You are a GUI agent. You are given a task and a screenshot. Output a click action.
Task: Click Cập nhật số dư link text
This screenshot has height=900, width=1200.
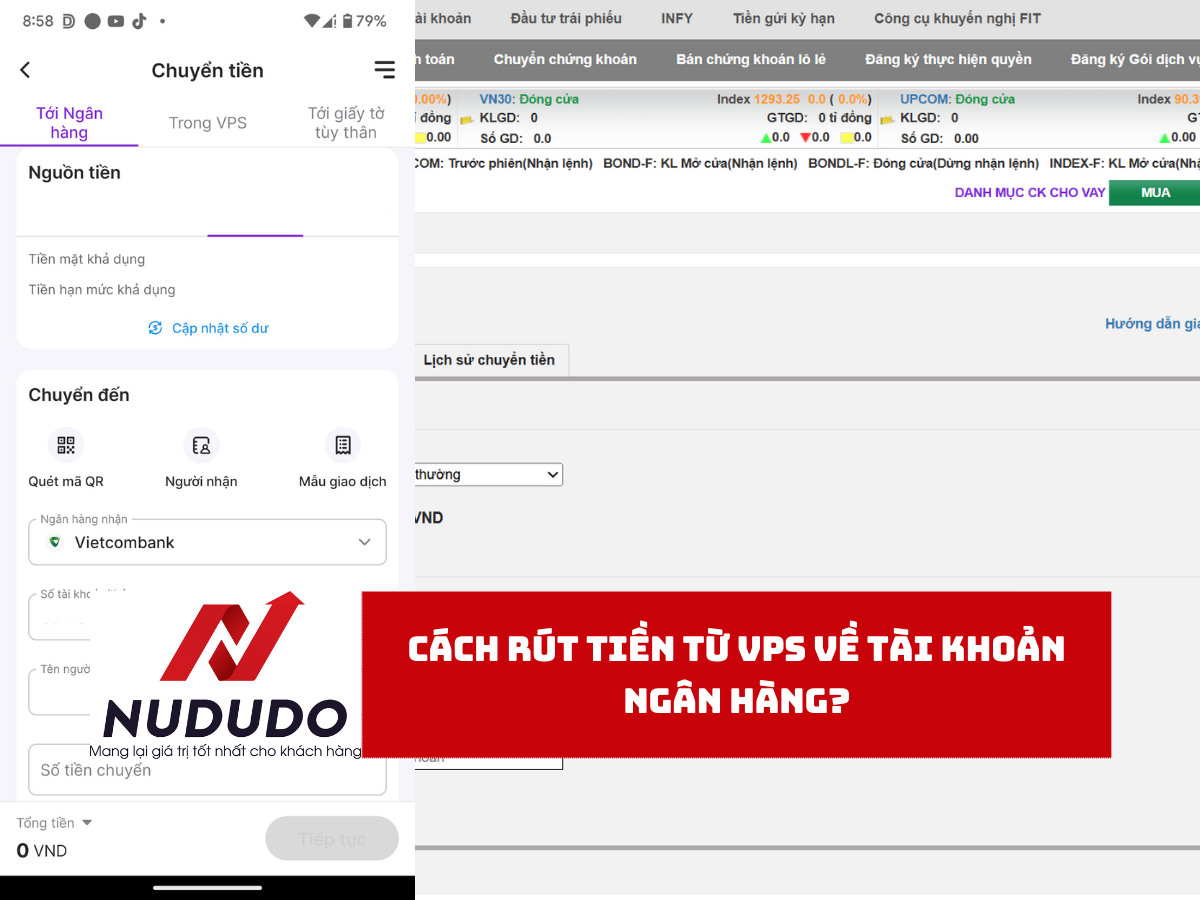(220, 328)
